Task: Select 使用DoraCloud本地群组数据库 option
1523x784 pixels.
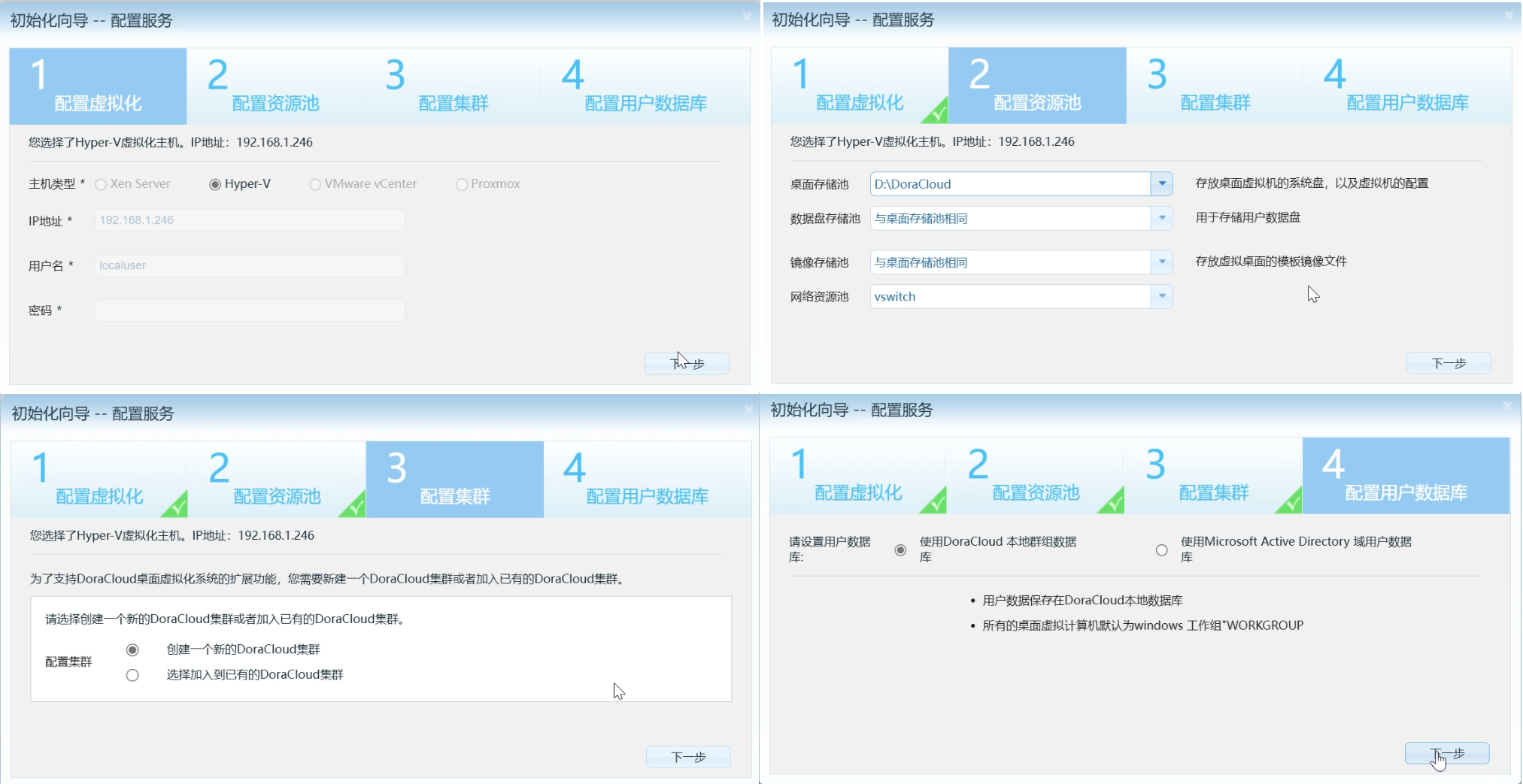Action: [900, 550]
